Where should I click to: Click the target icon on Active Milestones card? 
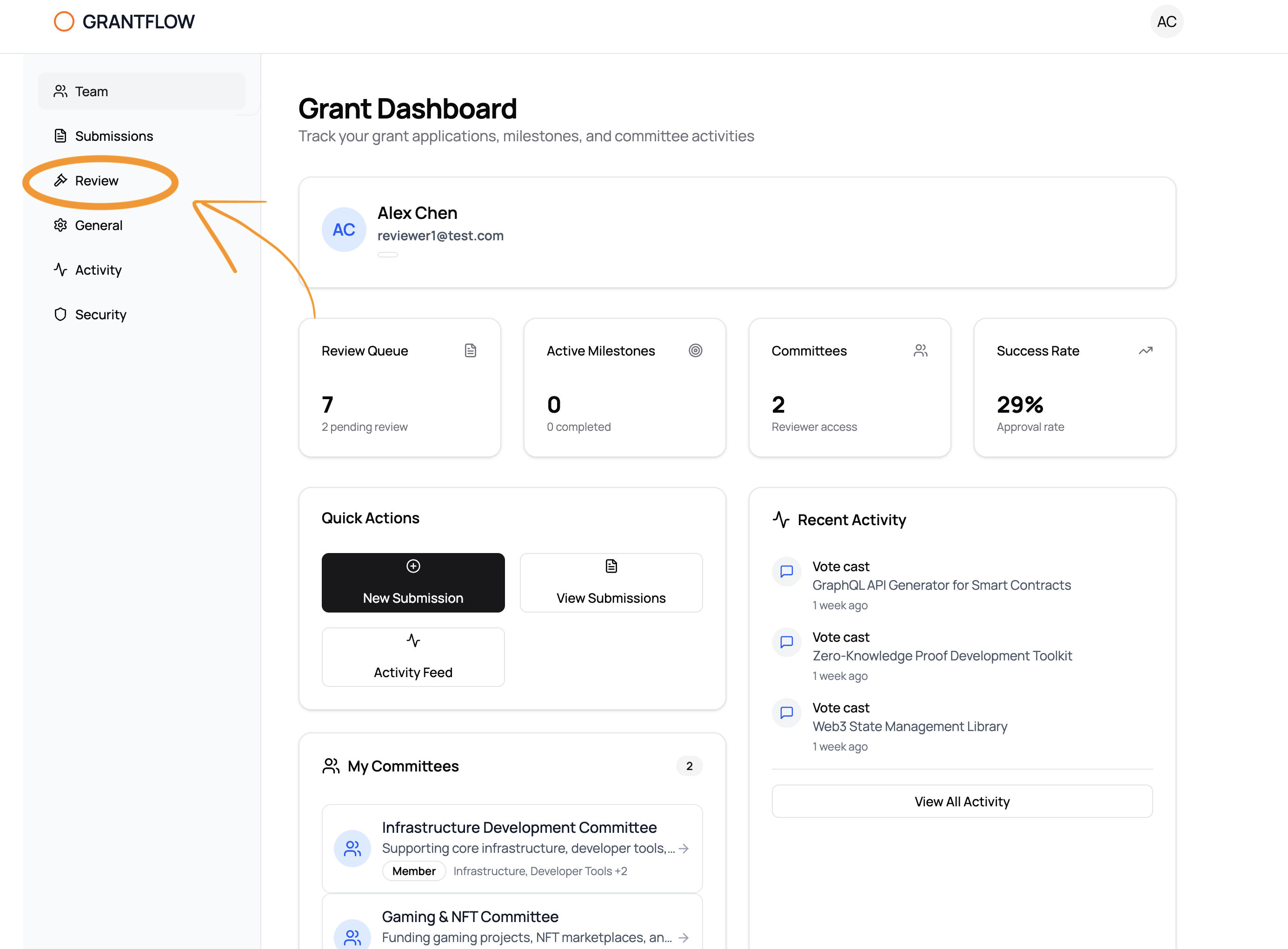[x=696, y=350]
